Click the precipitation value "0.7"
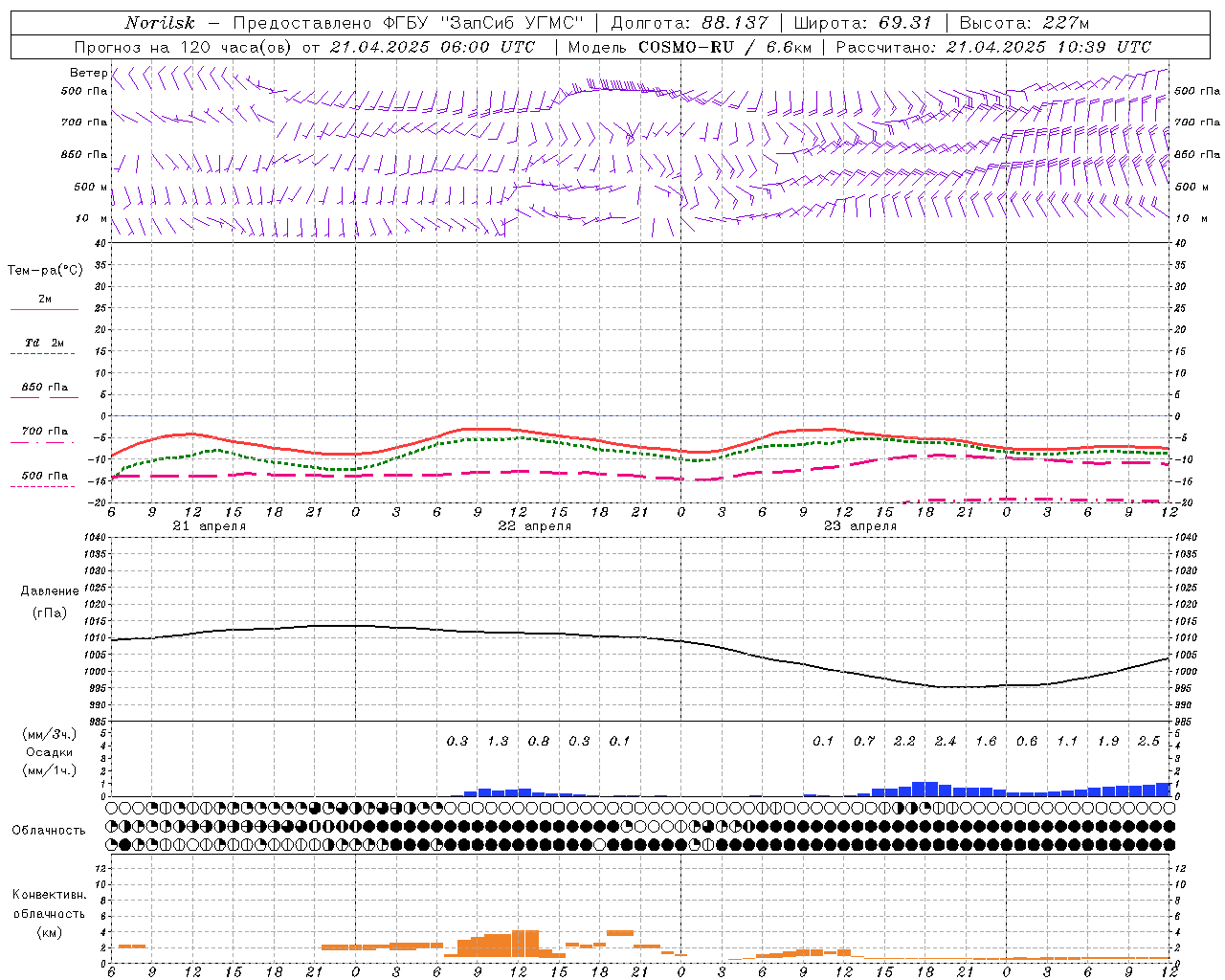 tap(864, 741)
